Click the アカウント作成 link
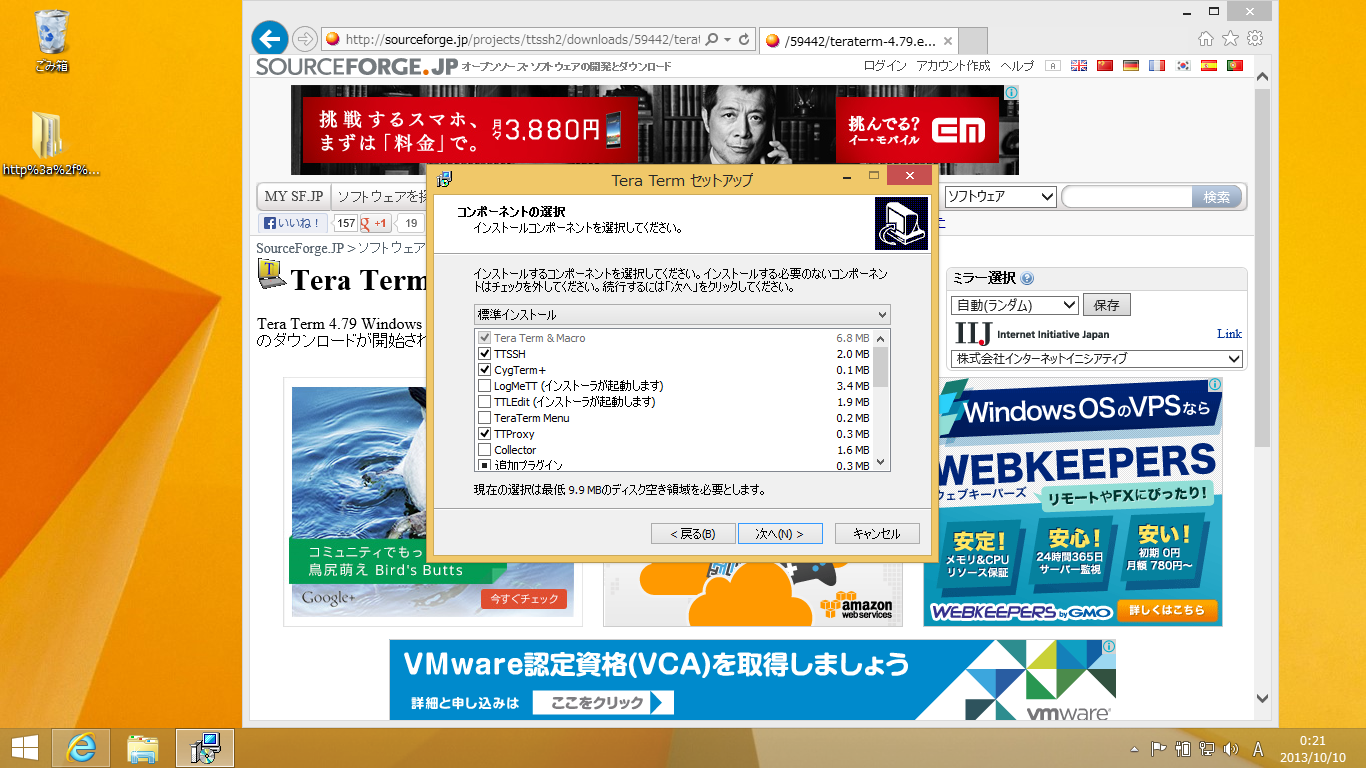This screenshot has height=768, width=1366. click(954, 66)
